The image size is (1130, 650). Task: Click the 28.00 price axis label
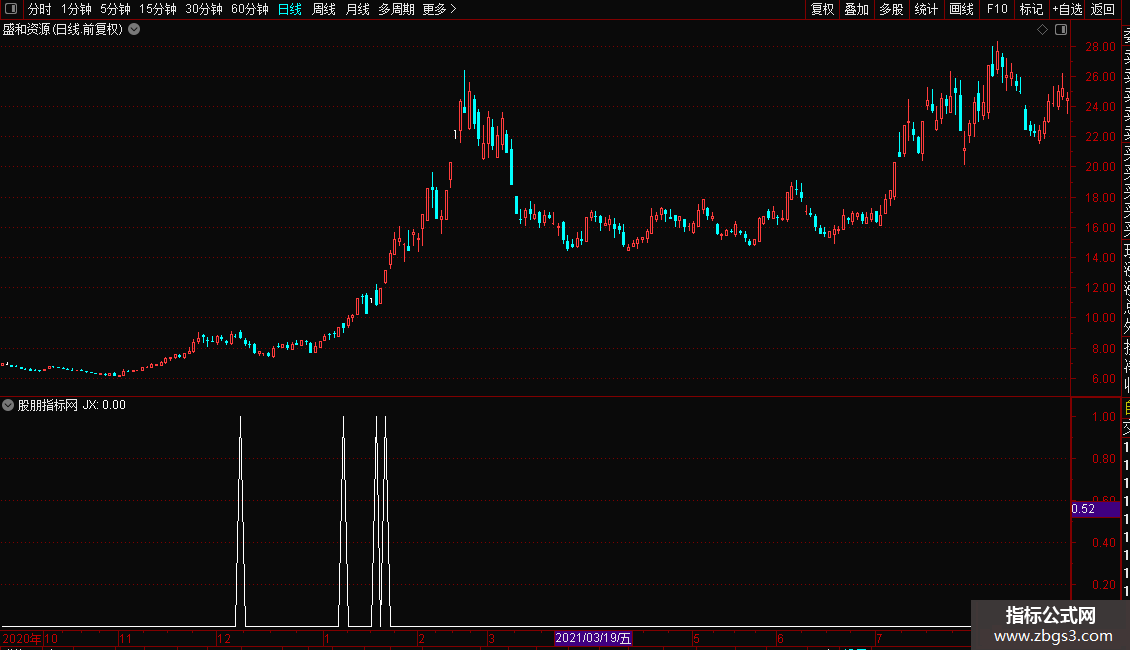pos(1100,47)
